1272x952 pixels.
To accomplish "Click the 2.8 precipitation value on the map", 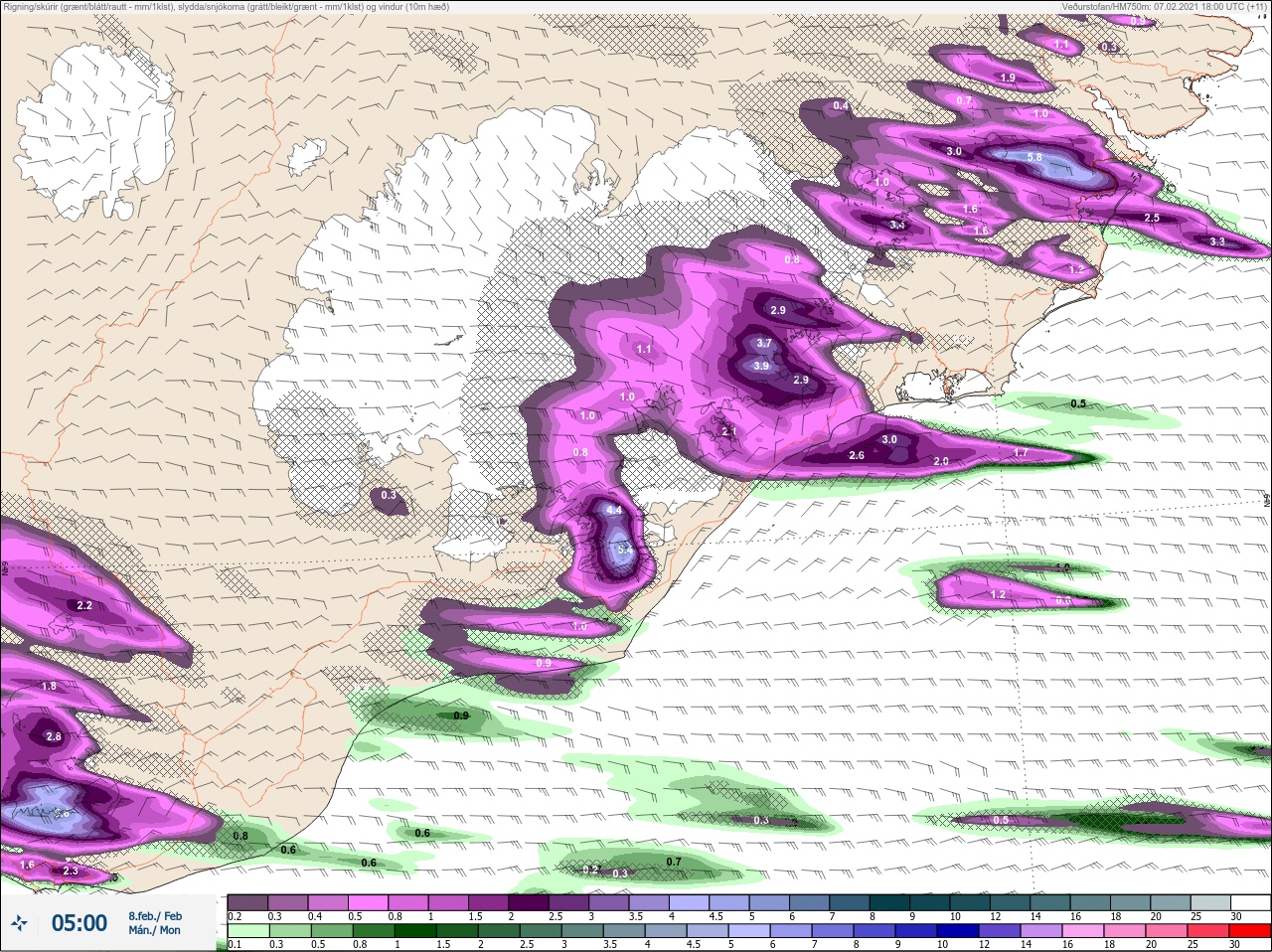I will coord(54,736).
